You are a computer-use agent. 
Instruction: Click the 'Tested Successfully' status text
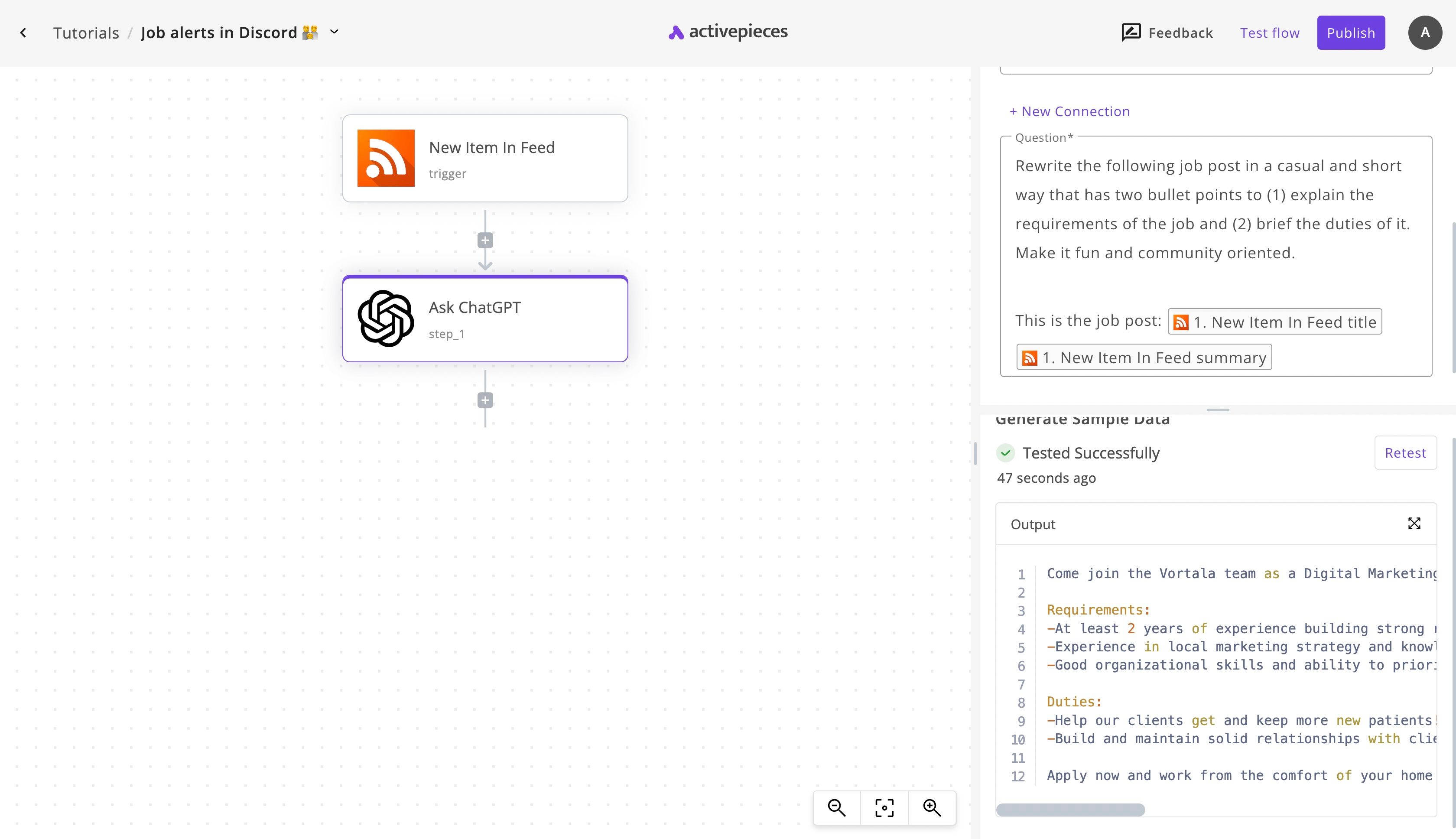[1091, 453]
